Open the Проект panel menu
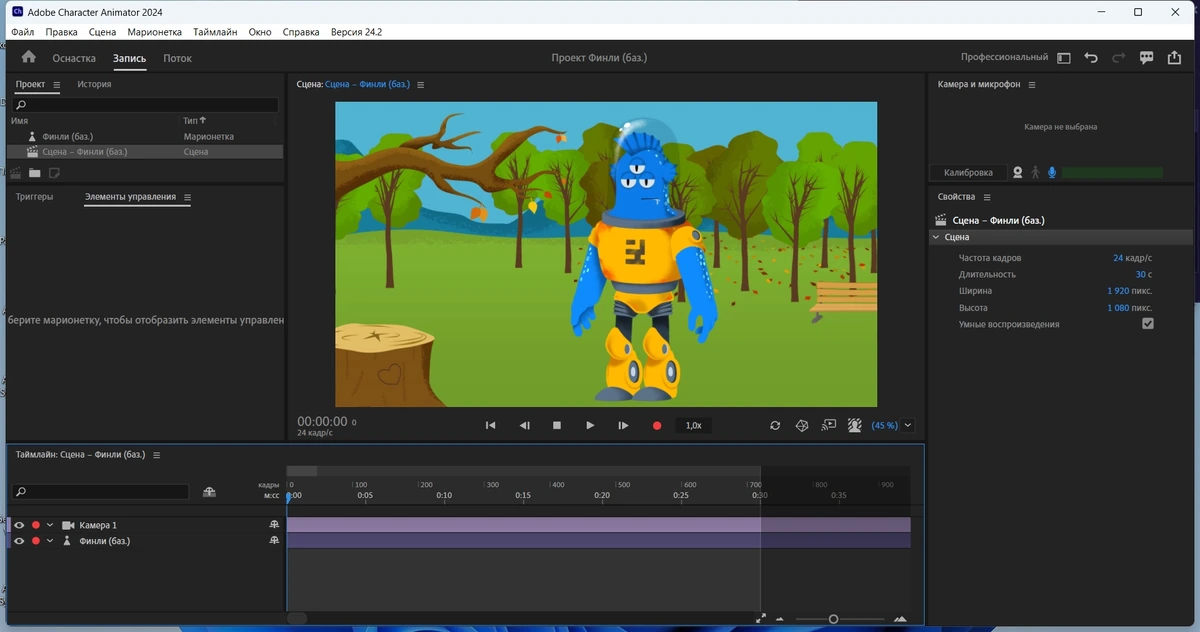This screenshot has width=1200, height=632. [x=57, y=85]
